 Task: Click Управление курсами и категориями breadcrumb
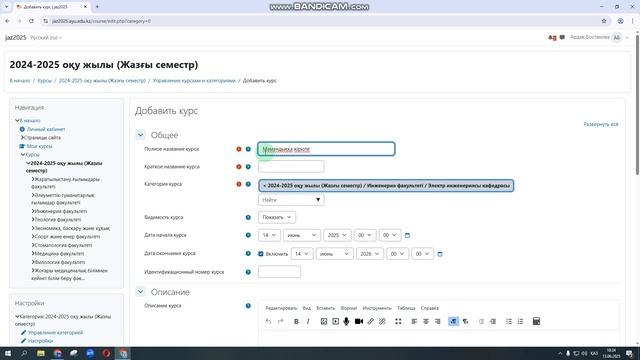click(194, 80)
